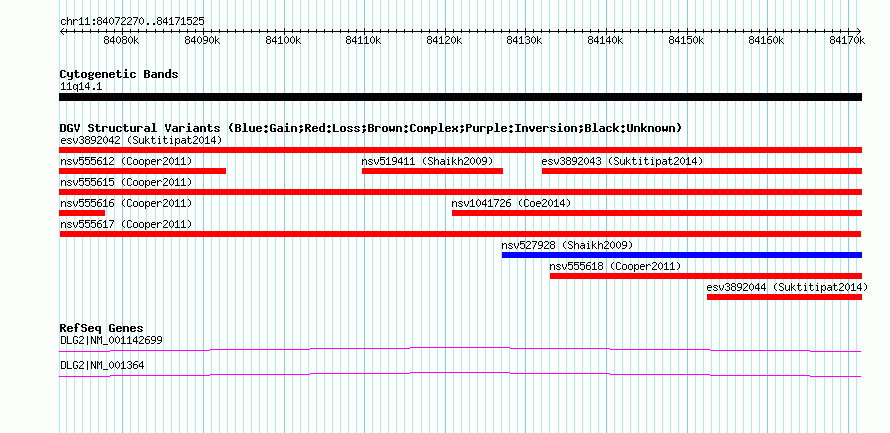Click the 11q14.1 band label
The height and width of the screenshot is (433, 890).
pos(81,87)
